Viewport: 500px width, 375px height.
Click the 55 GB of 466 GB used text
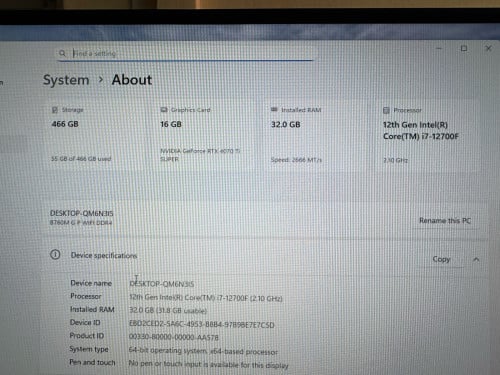[81, 159]
